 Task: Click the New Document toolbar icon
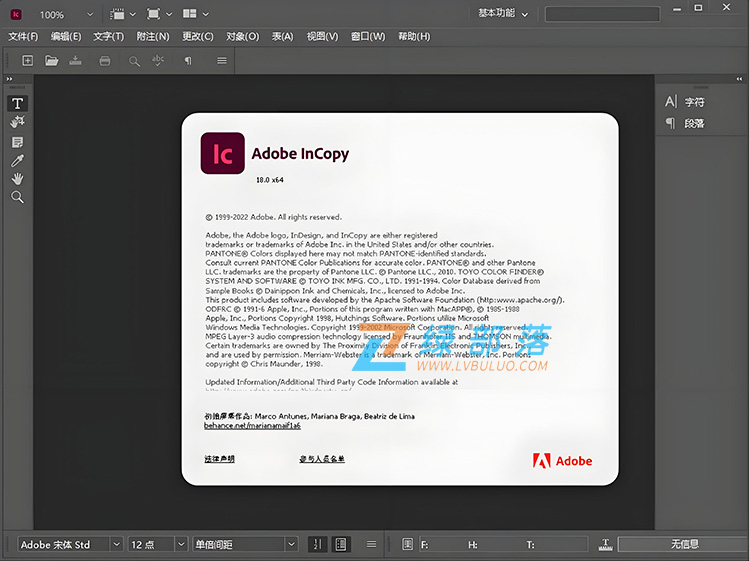tap(28, 61)
